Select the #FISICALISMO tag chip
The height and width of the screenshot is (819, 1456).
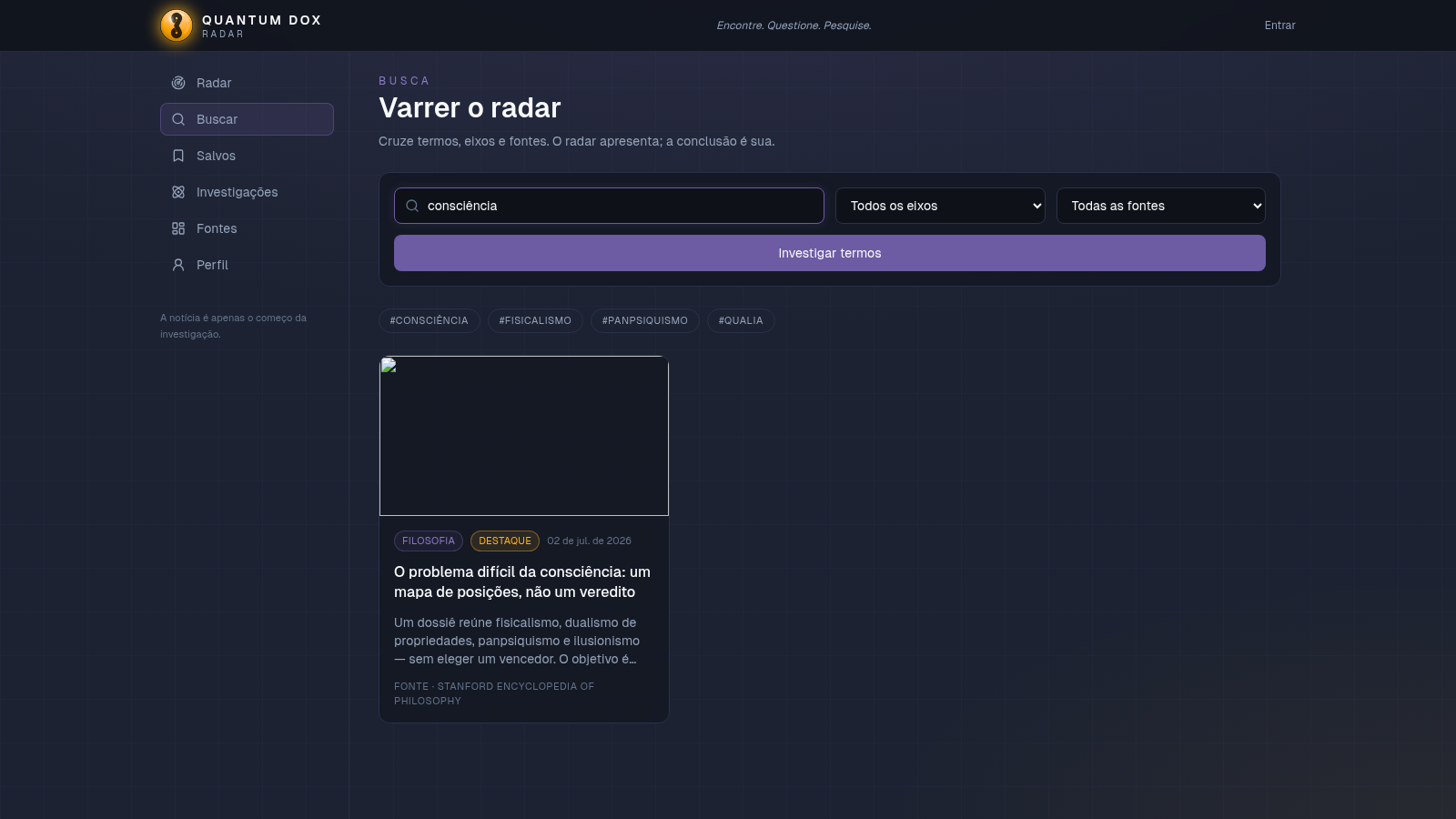pyautogui.click(x=535, y=320)
